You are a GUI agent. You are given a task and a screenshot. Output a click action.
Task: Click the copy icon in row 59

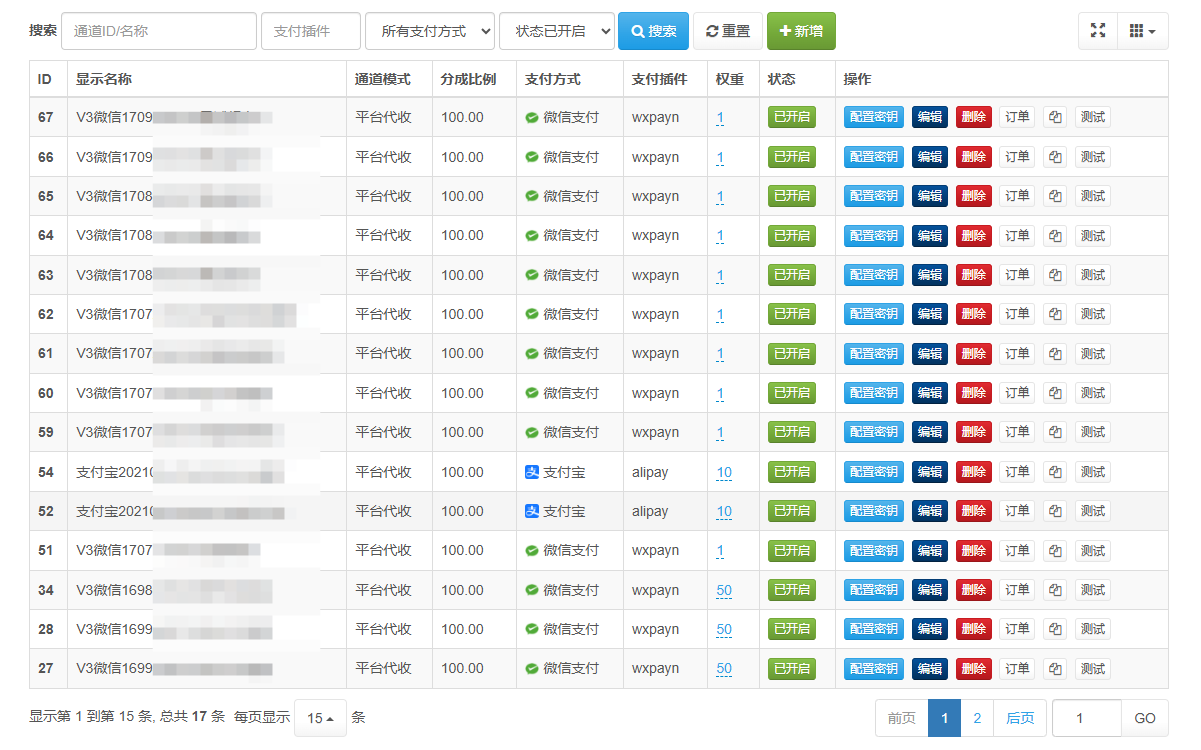[1055, 432]
